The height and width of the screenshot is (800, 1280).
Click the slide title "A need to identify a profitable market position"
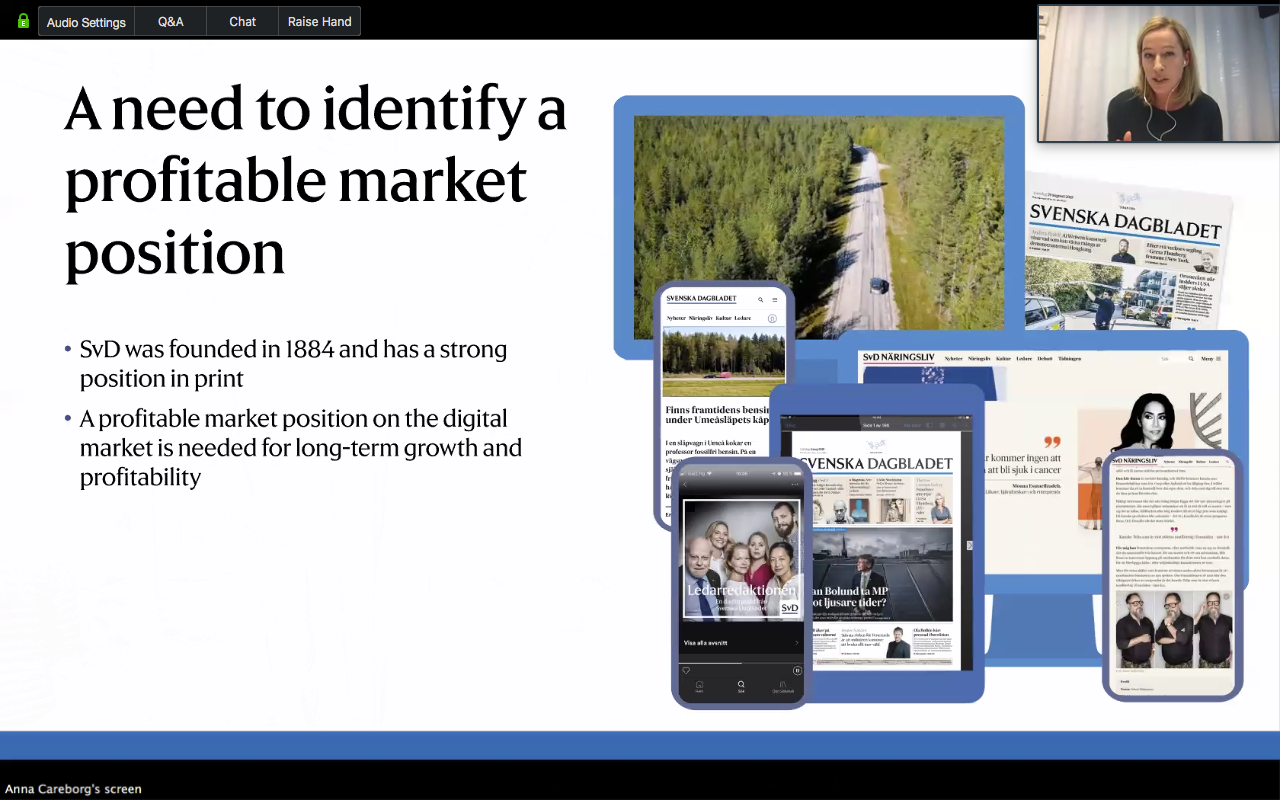(x=316, y=181)
